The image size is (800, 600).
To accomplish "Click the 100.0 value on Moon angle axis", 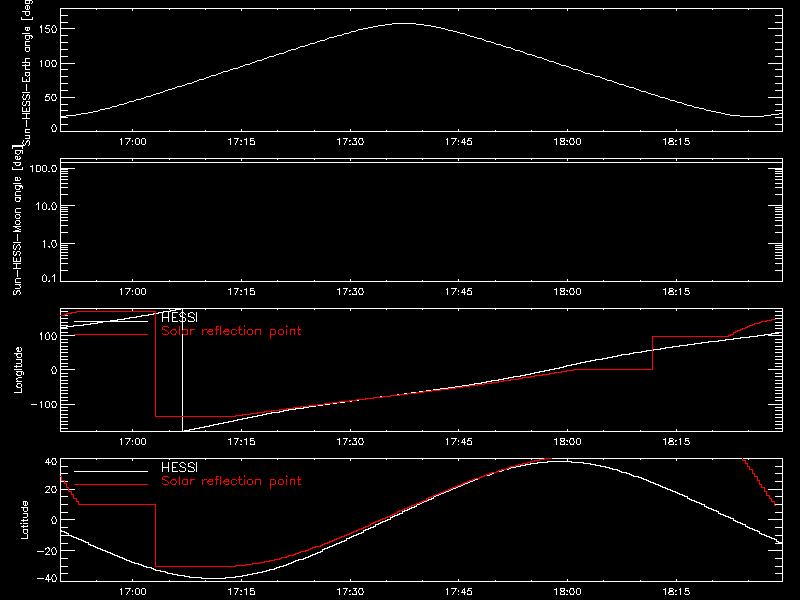I will point(43,168).
